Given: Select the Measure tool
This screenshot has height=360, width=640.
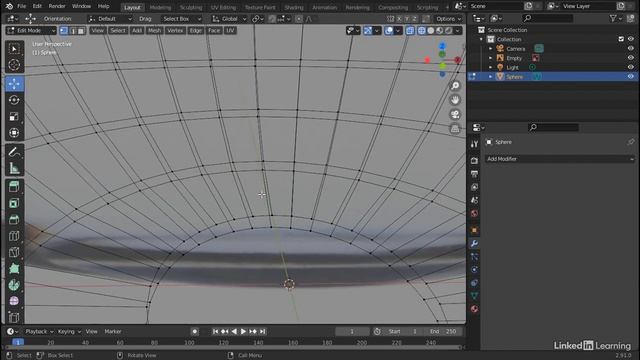Looking at the screenshot, I should pyautogui.click(x=14, y=168).
